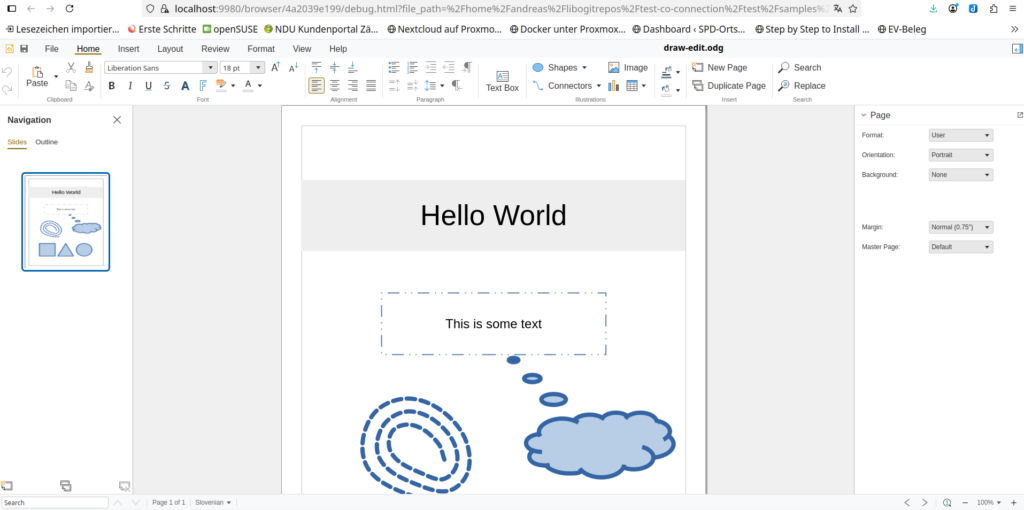Viewport: 1024px width, 510px height.
Task: Click the Duplicate Page button
Action: [x=729, y=86]
